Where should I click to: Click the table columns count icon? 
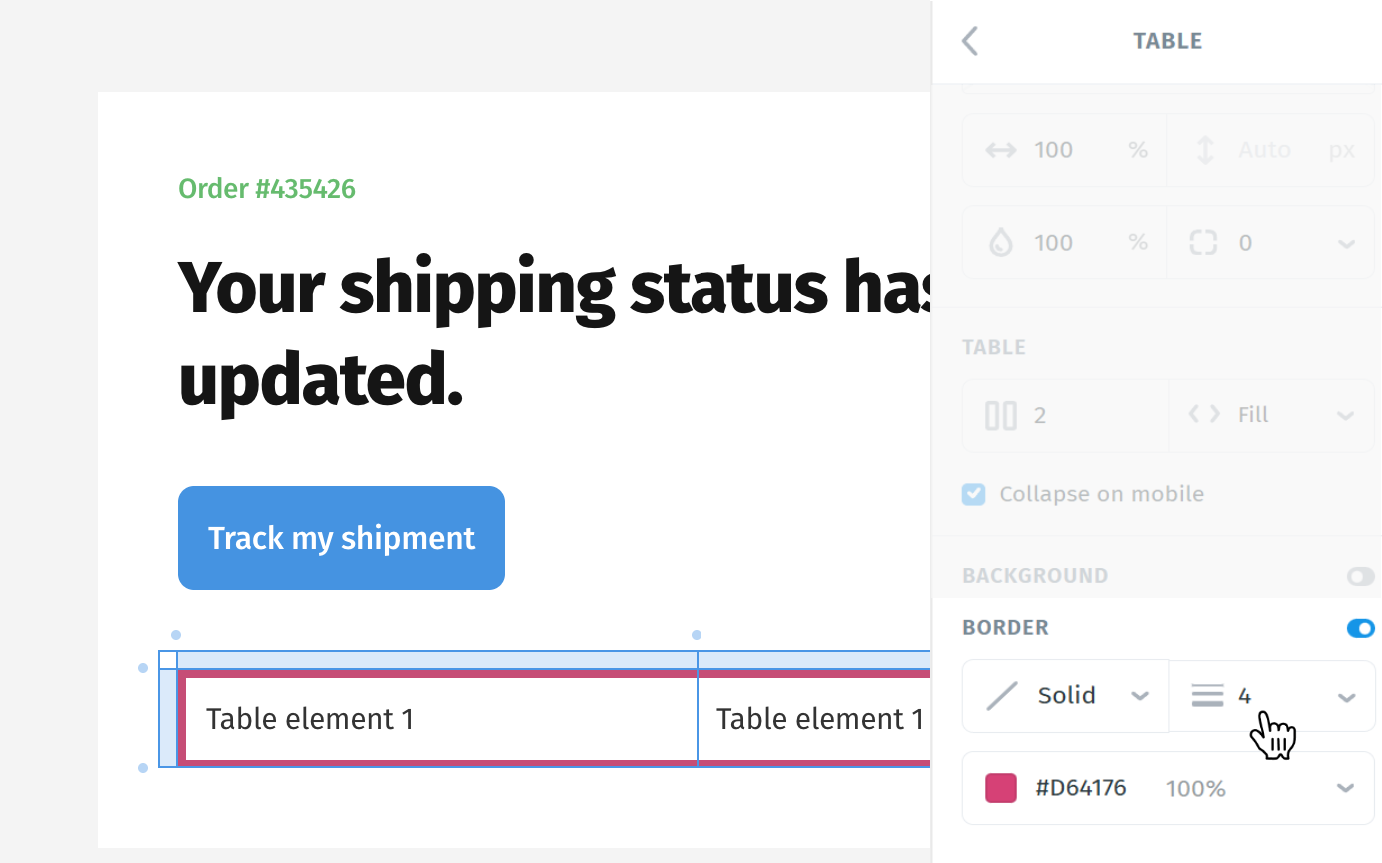[1000, 415]
